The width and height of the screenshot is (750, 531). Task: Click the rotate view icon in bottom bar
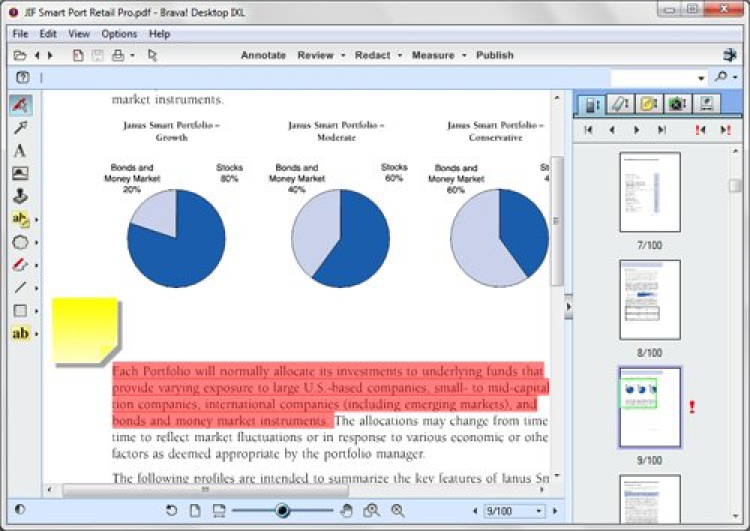pos(171,510)
